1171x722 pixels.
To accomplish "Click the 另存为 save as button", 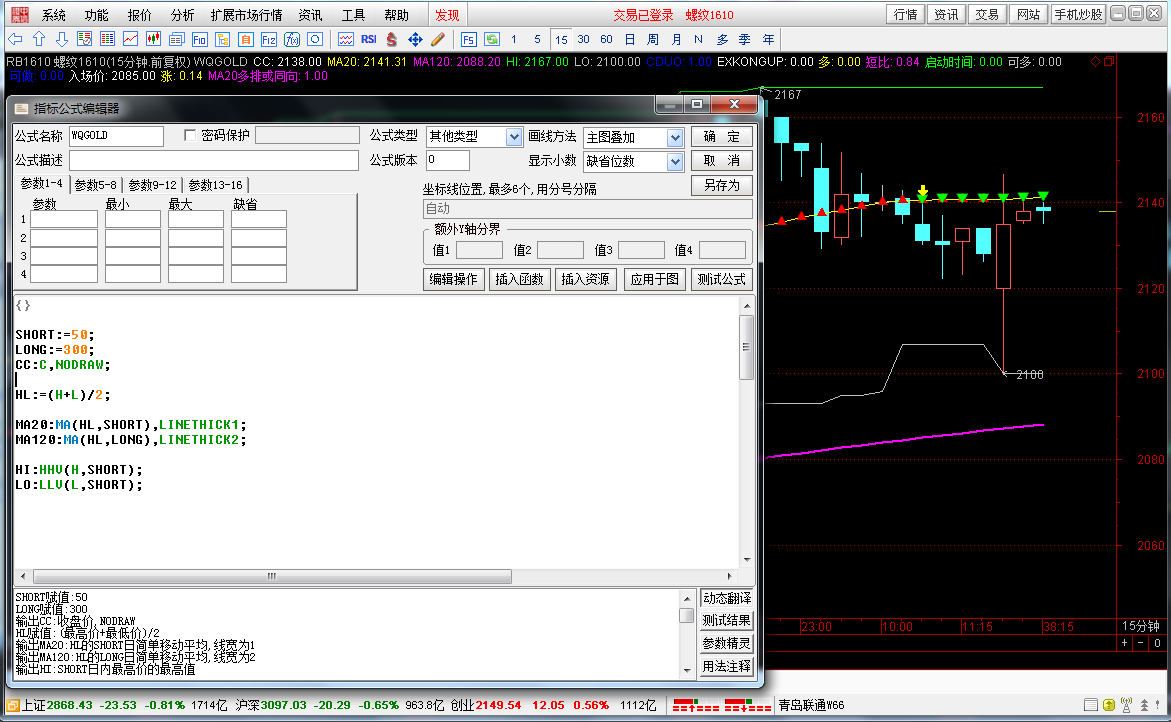I will coord(721,185).
